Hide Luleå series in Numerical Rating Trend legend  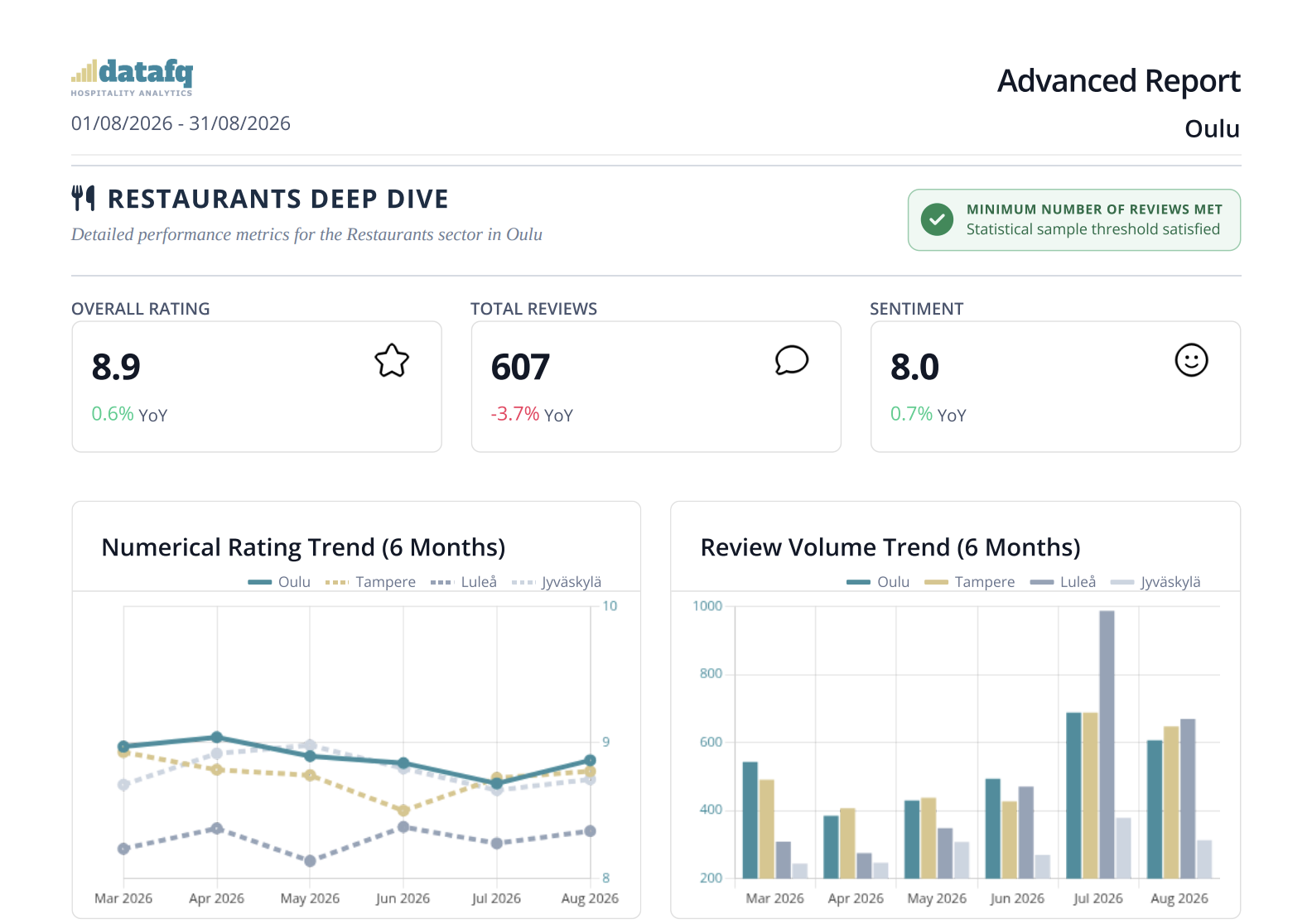(464, 582)
